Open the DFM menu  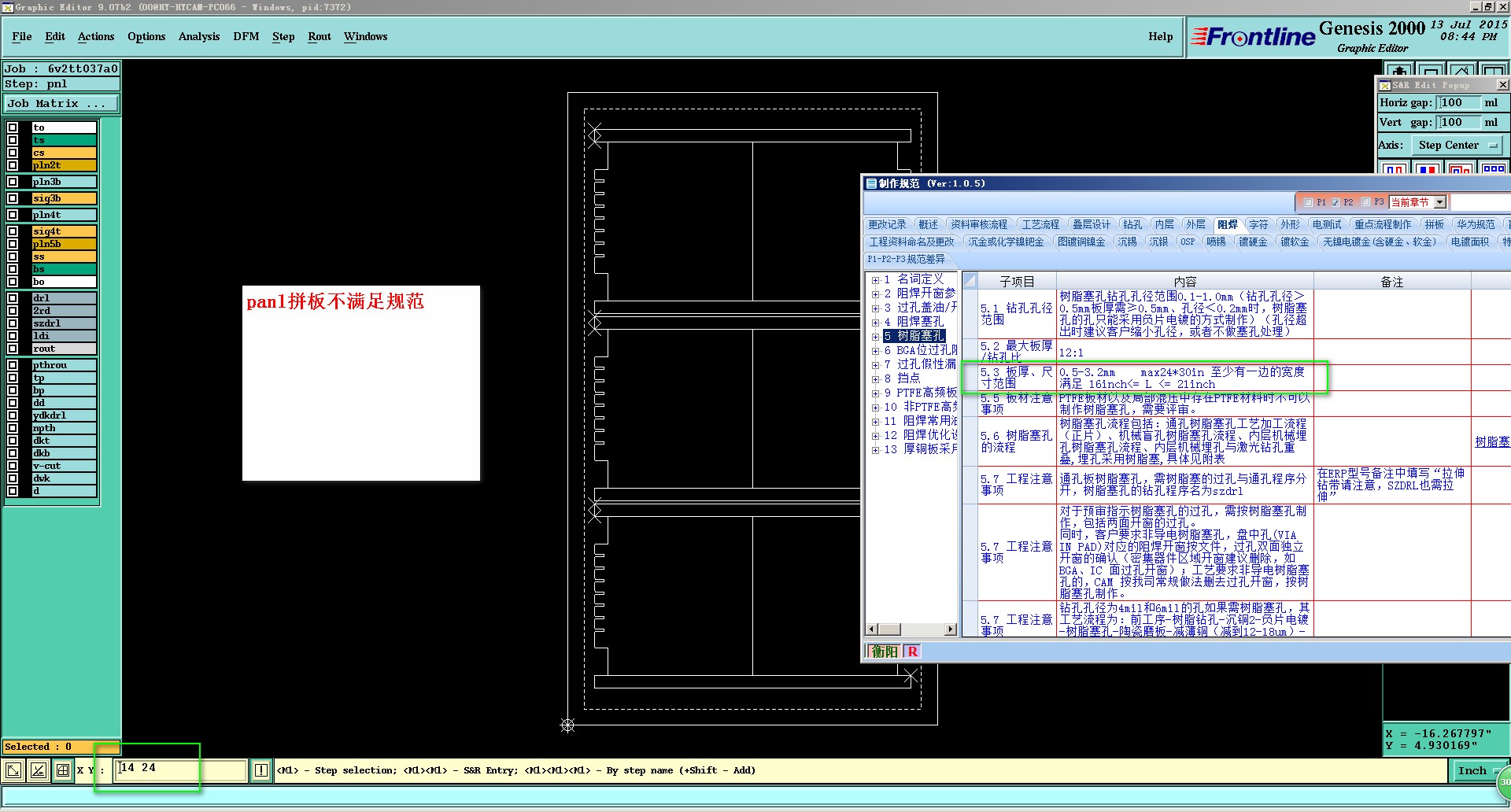(x=246, y=36)
